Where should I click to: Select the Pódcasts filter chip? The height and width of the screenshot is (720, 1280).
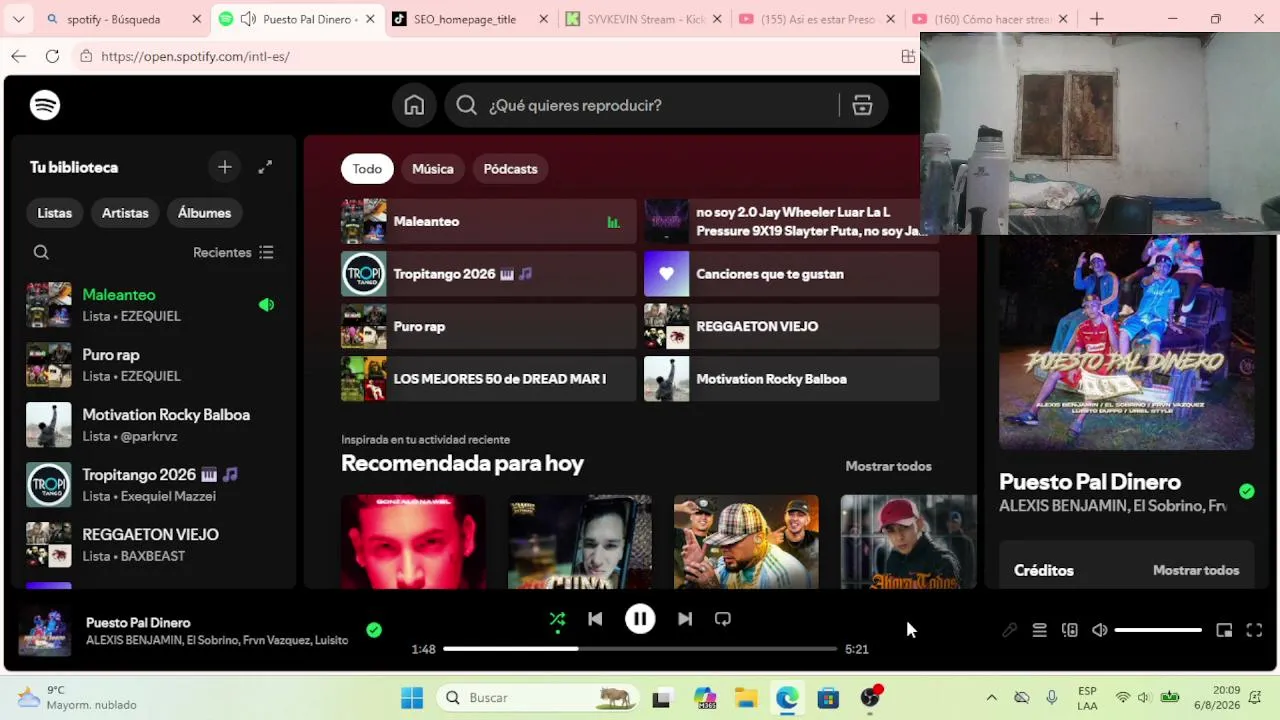click(x=510, y=169)
